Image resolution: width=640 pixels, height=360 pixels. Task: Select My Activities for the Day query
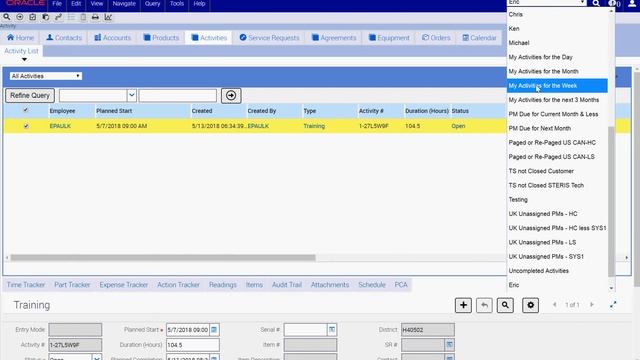point(540,57)
